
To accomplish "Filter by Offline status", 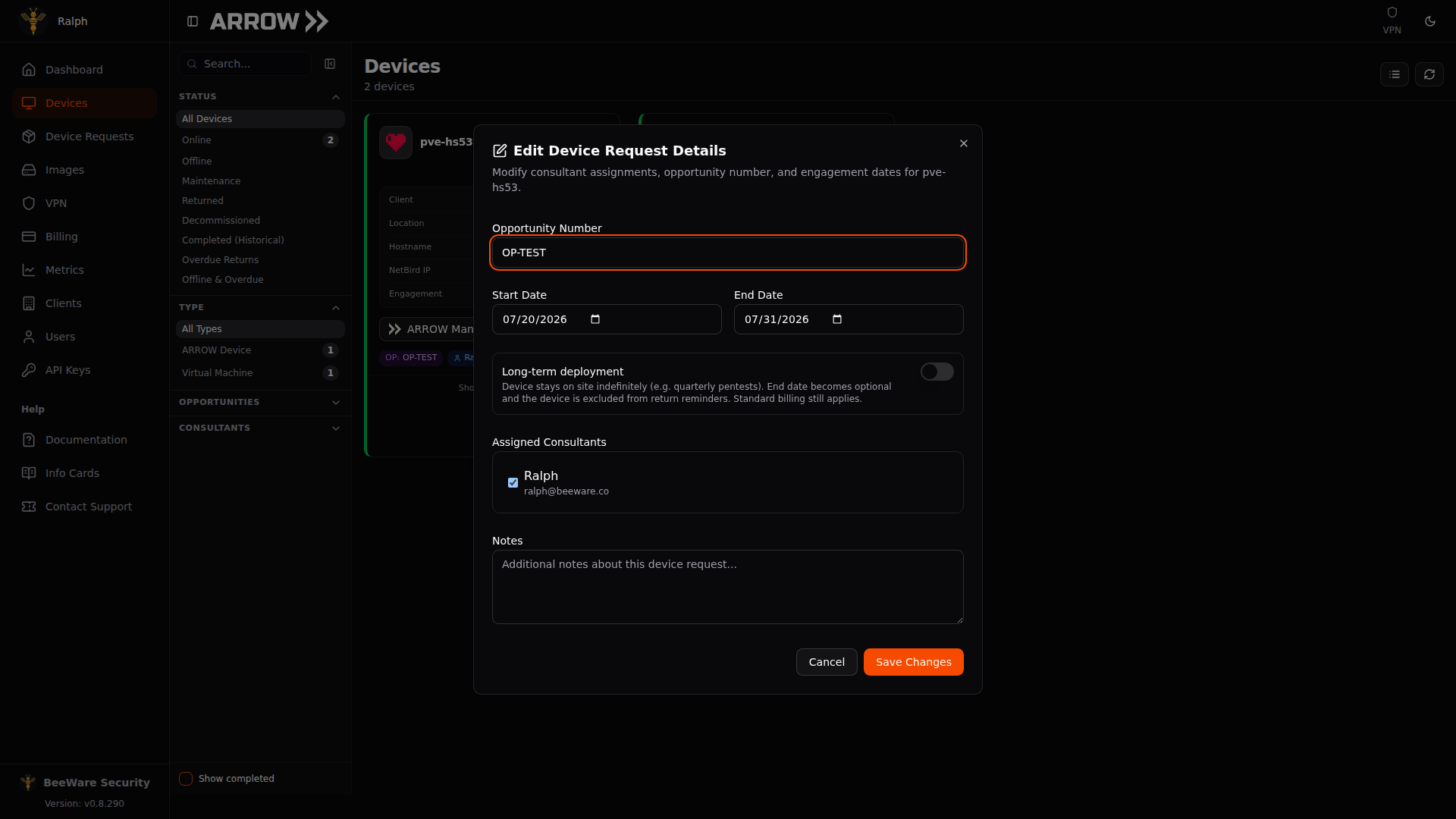I will point(260,162).
